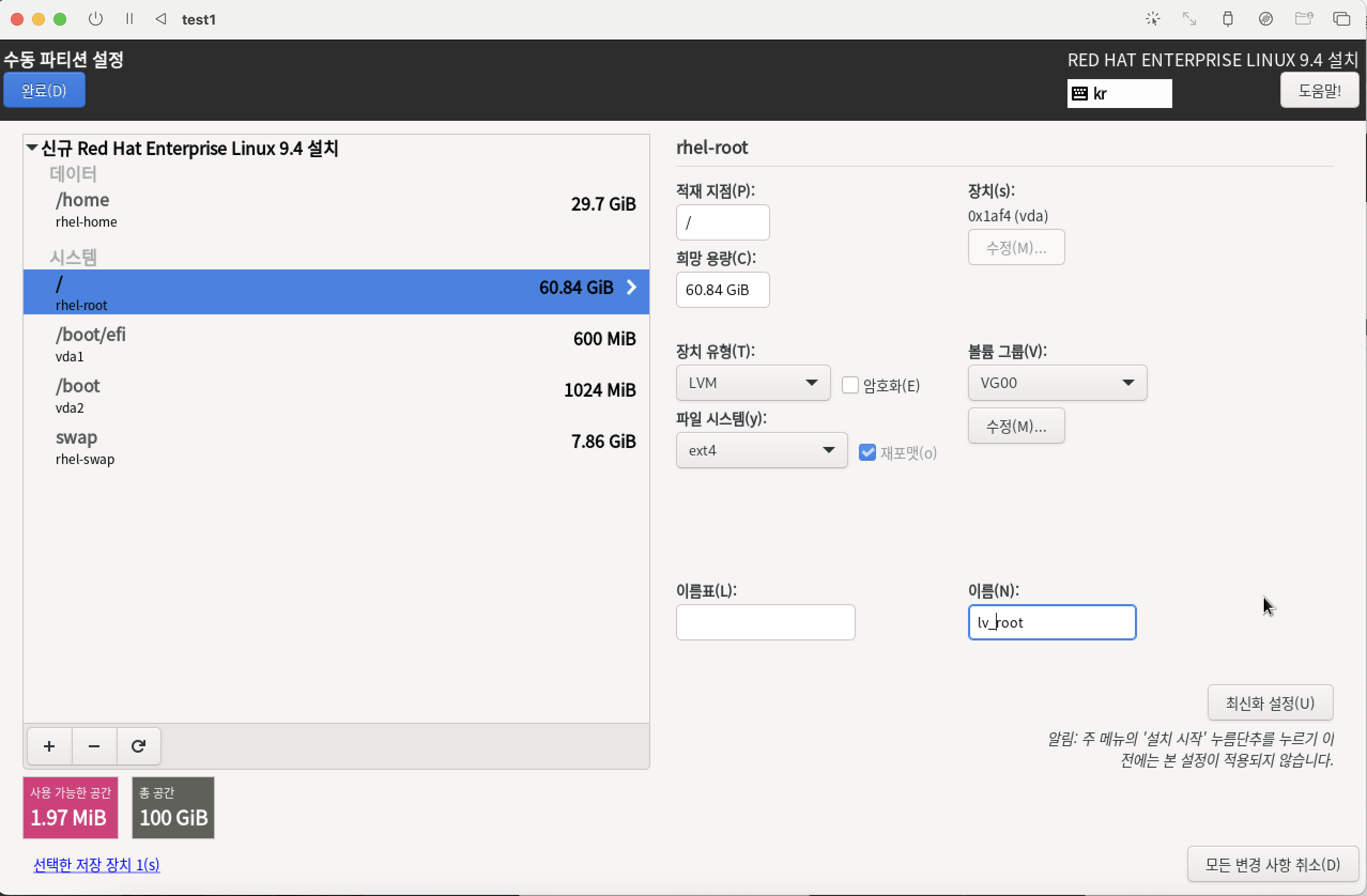Open the LVM device type dropdown
This screenshot has height=896, width=1367.
(x=752, y=382)
